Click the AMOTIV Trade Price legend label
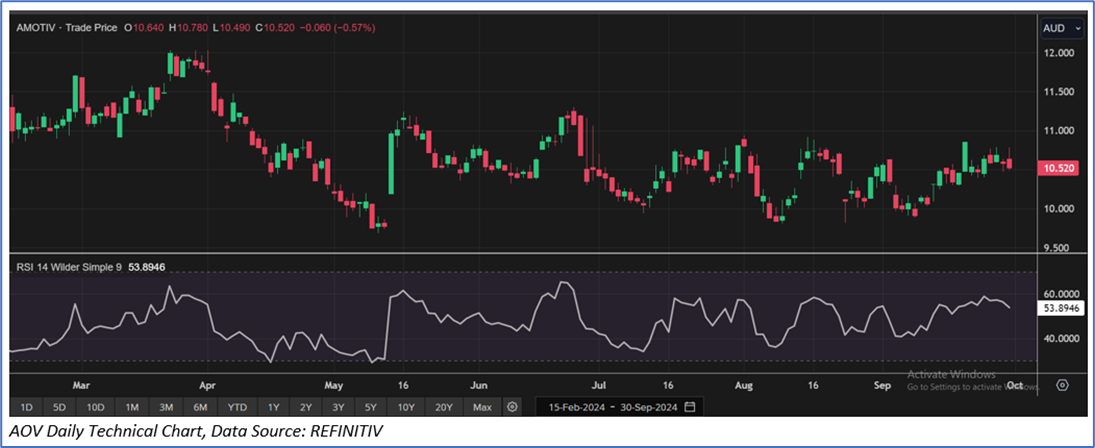The width and height of the screenshot is (1095, 448). tap(65, 27)
